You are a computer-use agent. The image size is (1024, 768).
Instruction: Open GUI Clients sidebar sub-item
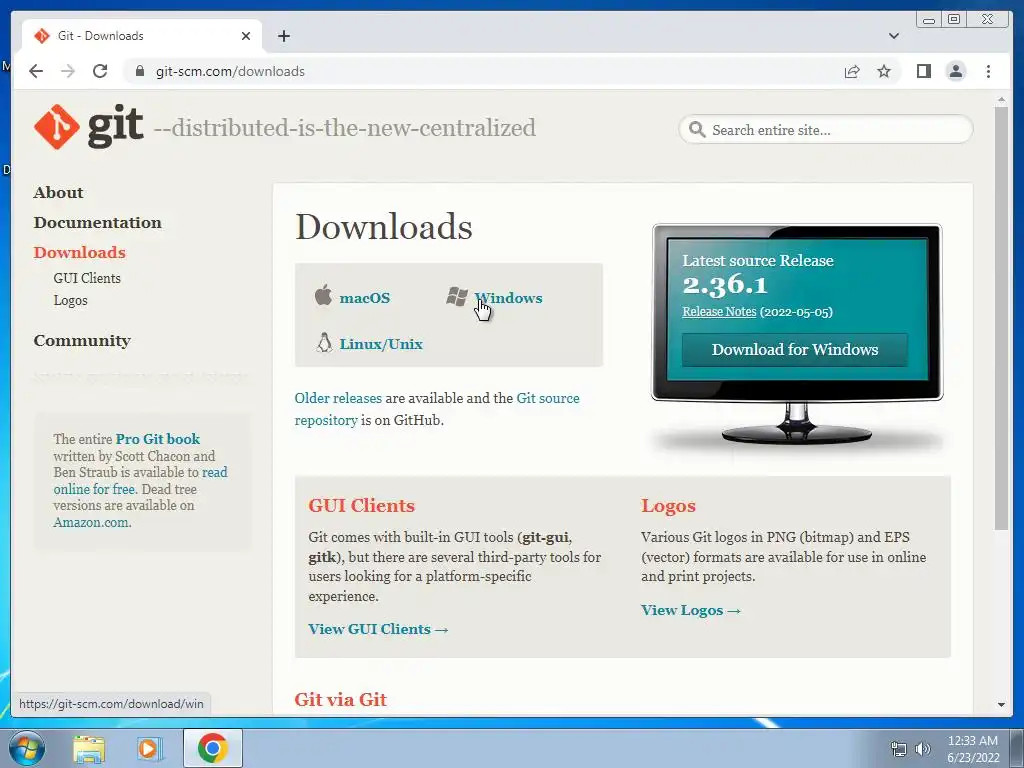tap(87, 278)
